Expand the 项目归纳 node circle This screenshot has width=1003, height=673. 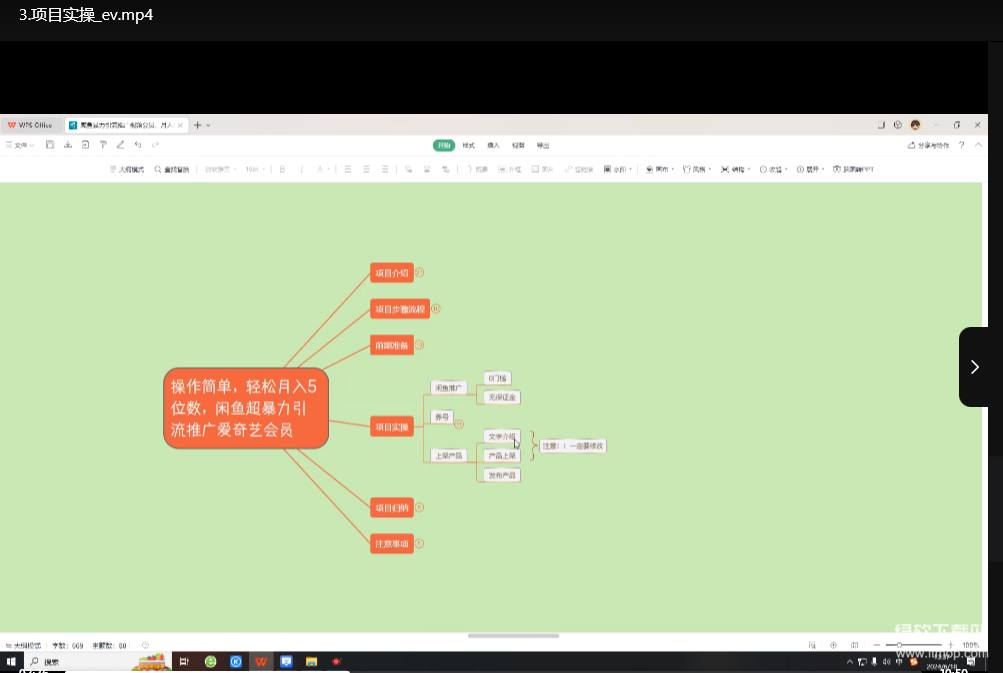[x=420, y=507]
